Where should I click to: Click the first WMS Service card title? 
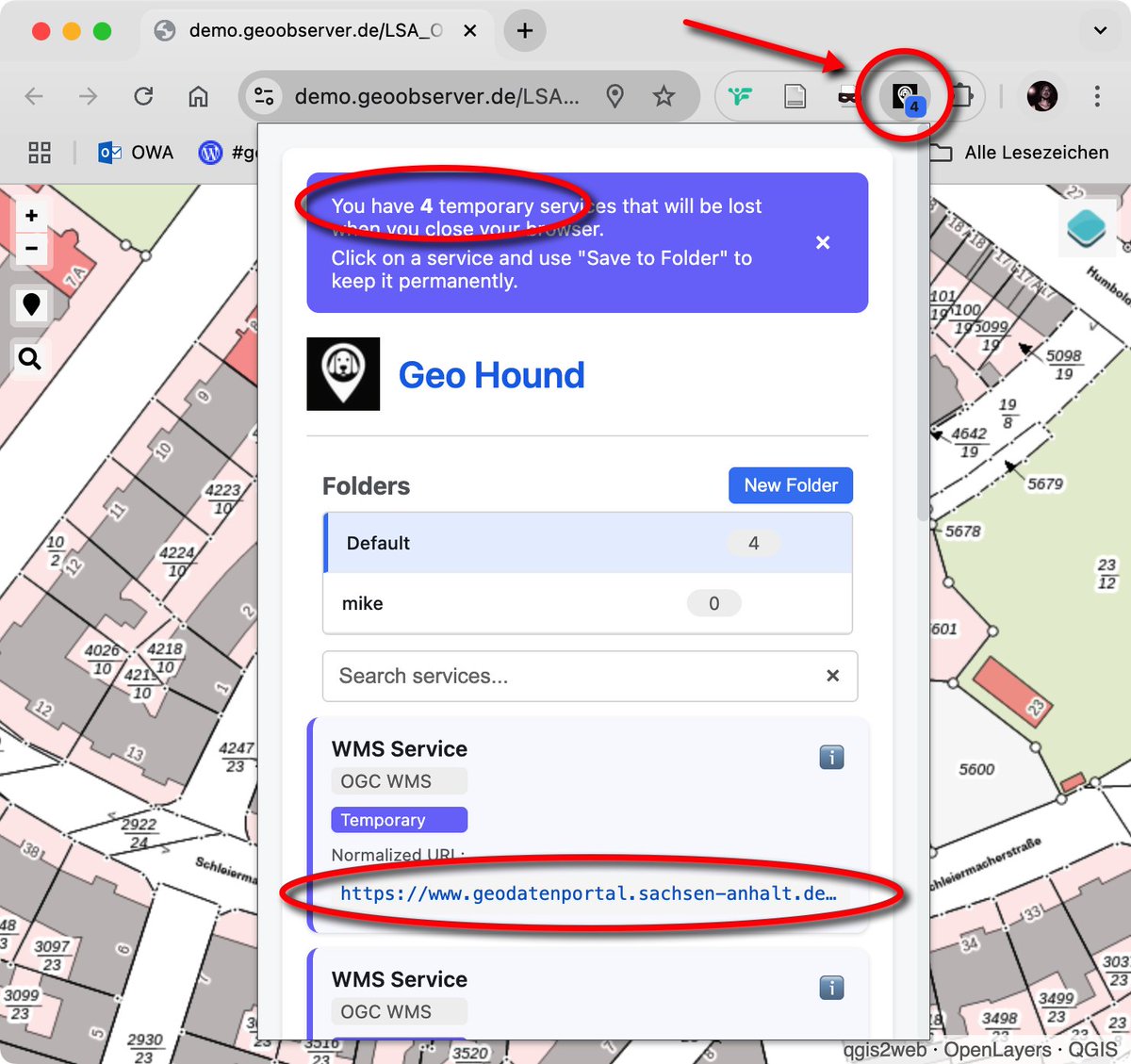tap(400, 749)
